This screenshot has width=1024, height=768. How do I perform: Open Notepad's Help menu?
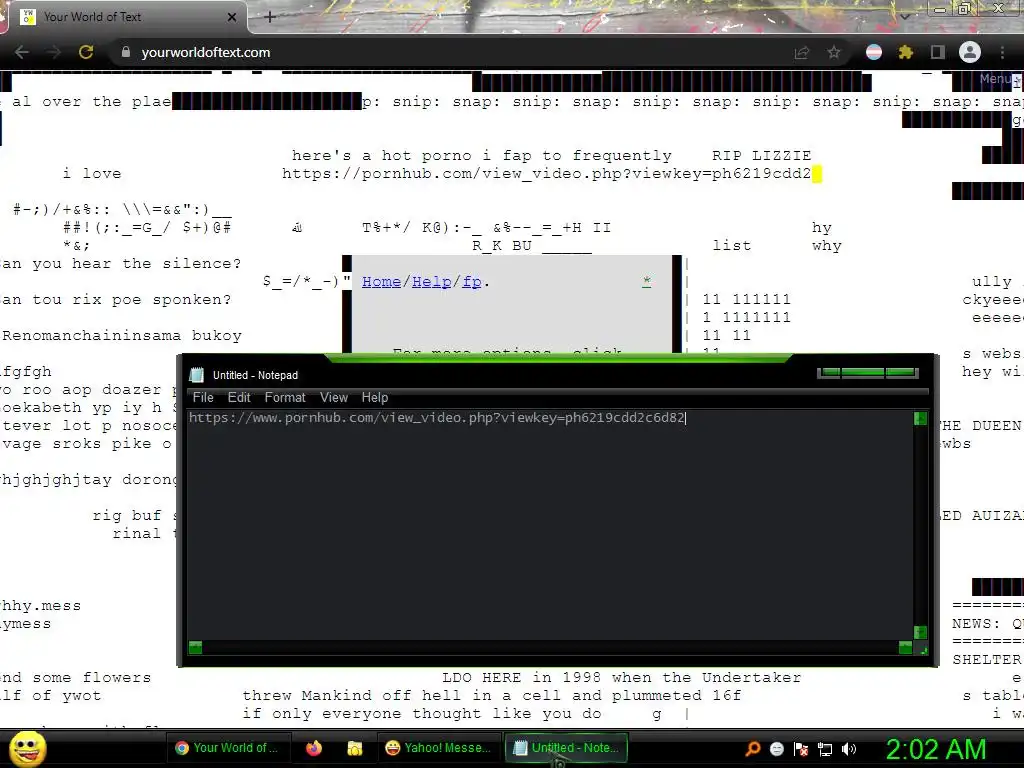click(x=375, y=397)
